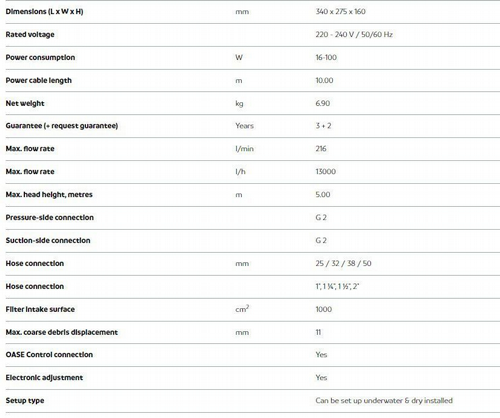Viewport: 500px width, 418px height.
Task: Select the Pressure-side connection label
Action: (x=50, y=217)
